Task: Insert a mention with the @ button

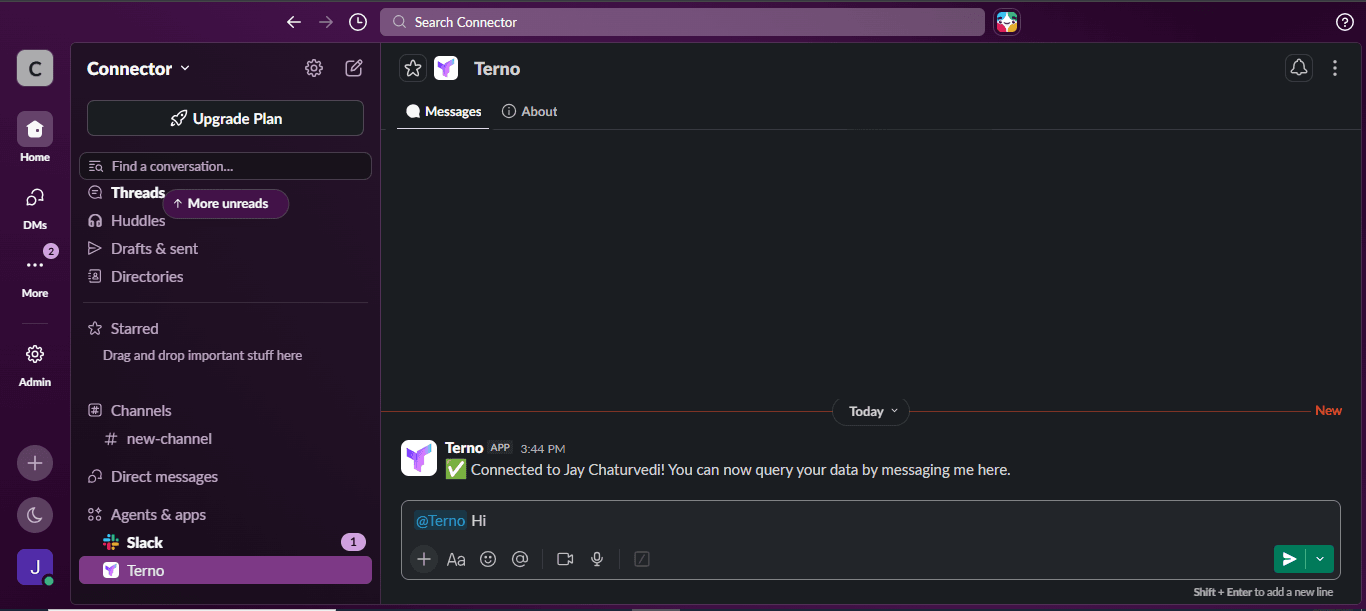Action: click(520, 559)
